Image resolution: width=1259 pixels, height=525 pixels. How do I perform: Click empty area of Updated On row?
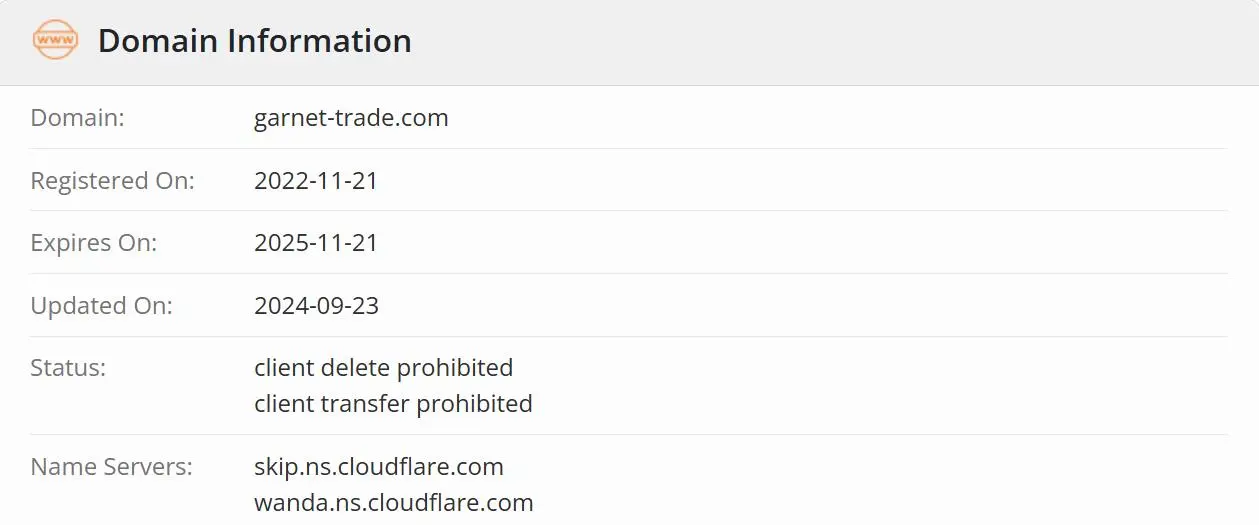point(800,306)
